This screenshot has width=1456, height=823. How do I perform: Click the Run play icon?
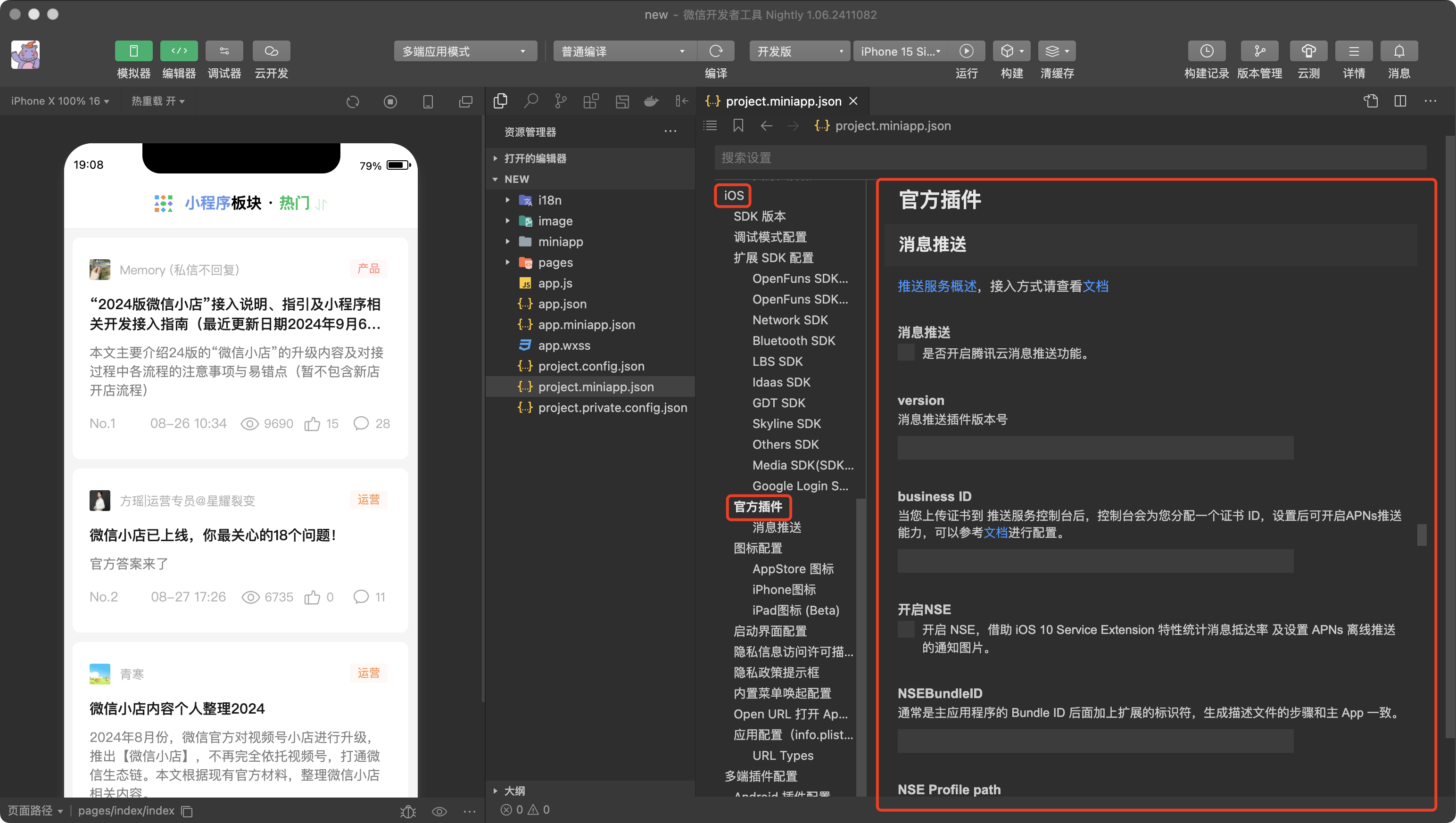coord(966,51)
